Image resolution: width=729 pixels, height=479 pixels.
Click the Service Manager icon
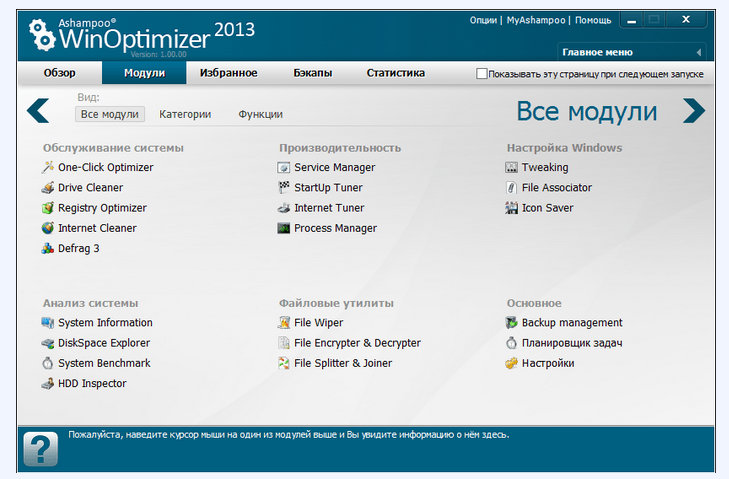[x=284, y=167]
